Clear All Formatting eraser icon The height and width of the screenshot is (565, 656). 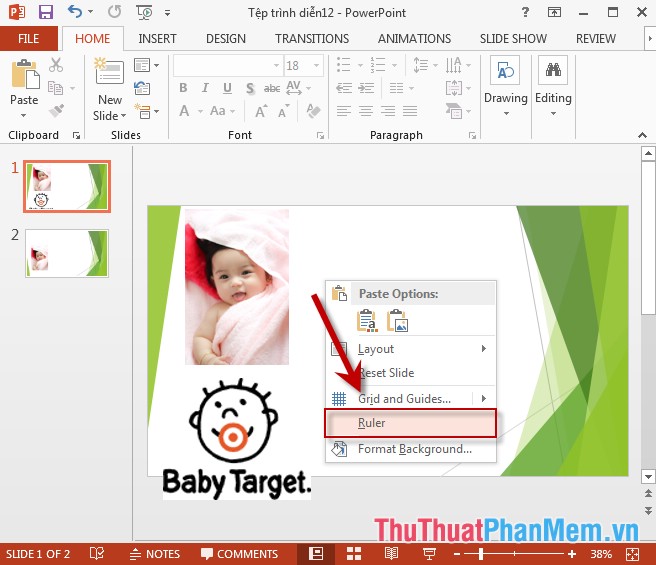313,111
